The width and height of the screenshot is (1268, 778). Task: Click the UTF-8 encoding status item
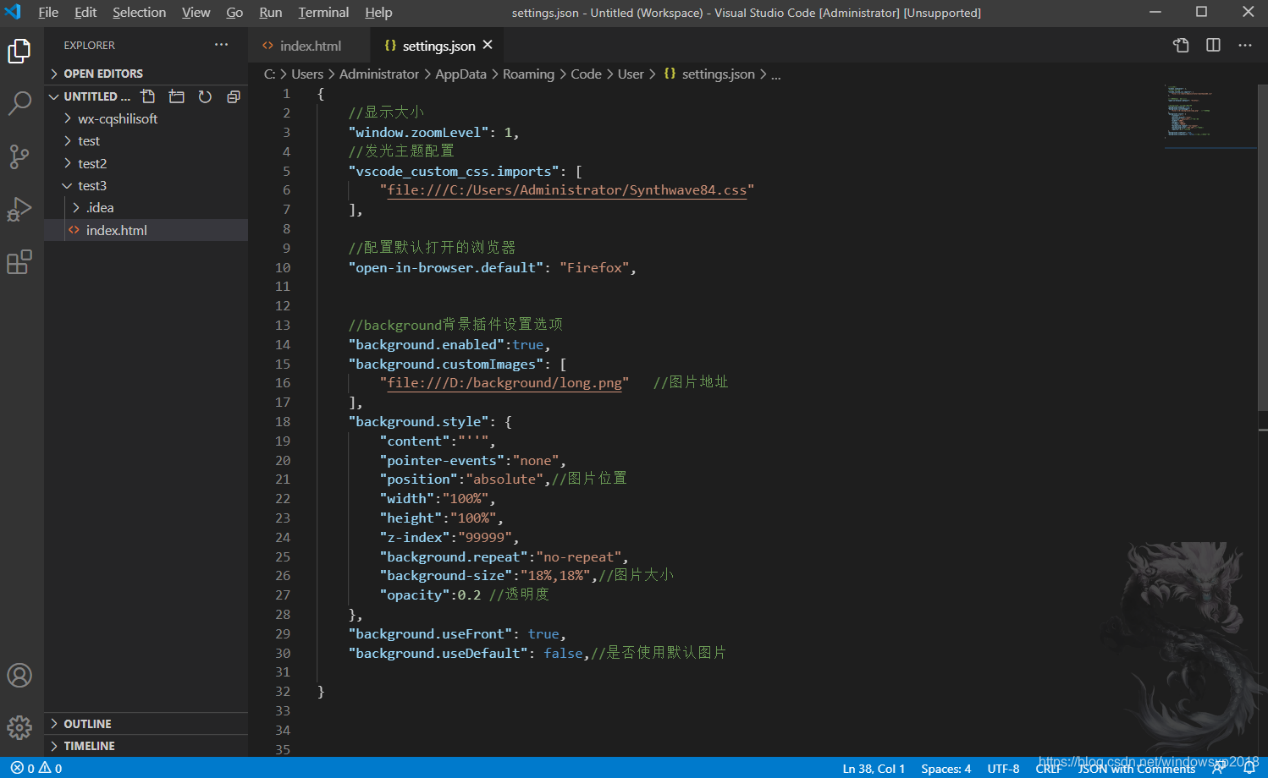coord(1003,769)
